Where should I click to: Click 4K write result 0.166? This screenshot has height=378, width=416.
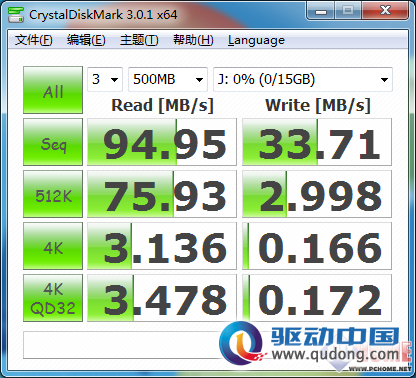pyautogui.click(x=317, y=246)
